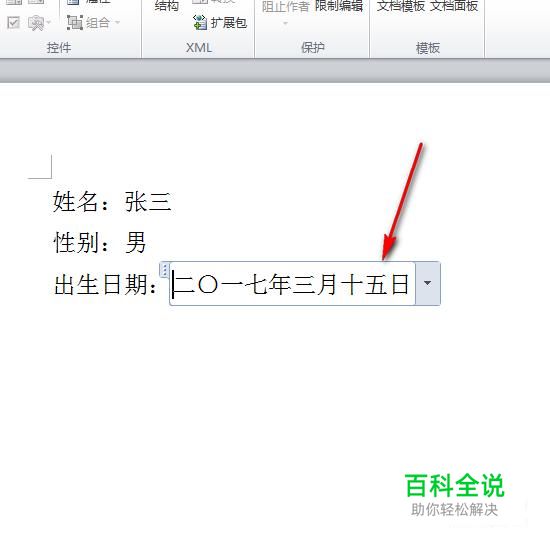This screenshot has height=550, width=550.
Task: Select the date control's dotted handle
Action: coord(165,270)
